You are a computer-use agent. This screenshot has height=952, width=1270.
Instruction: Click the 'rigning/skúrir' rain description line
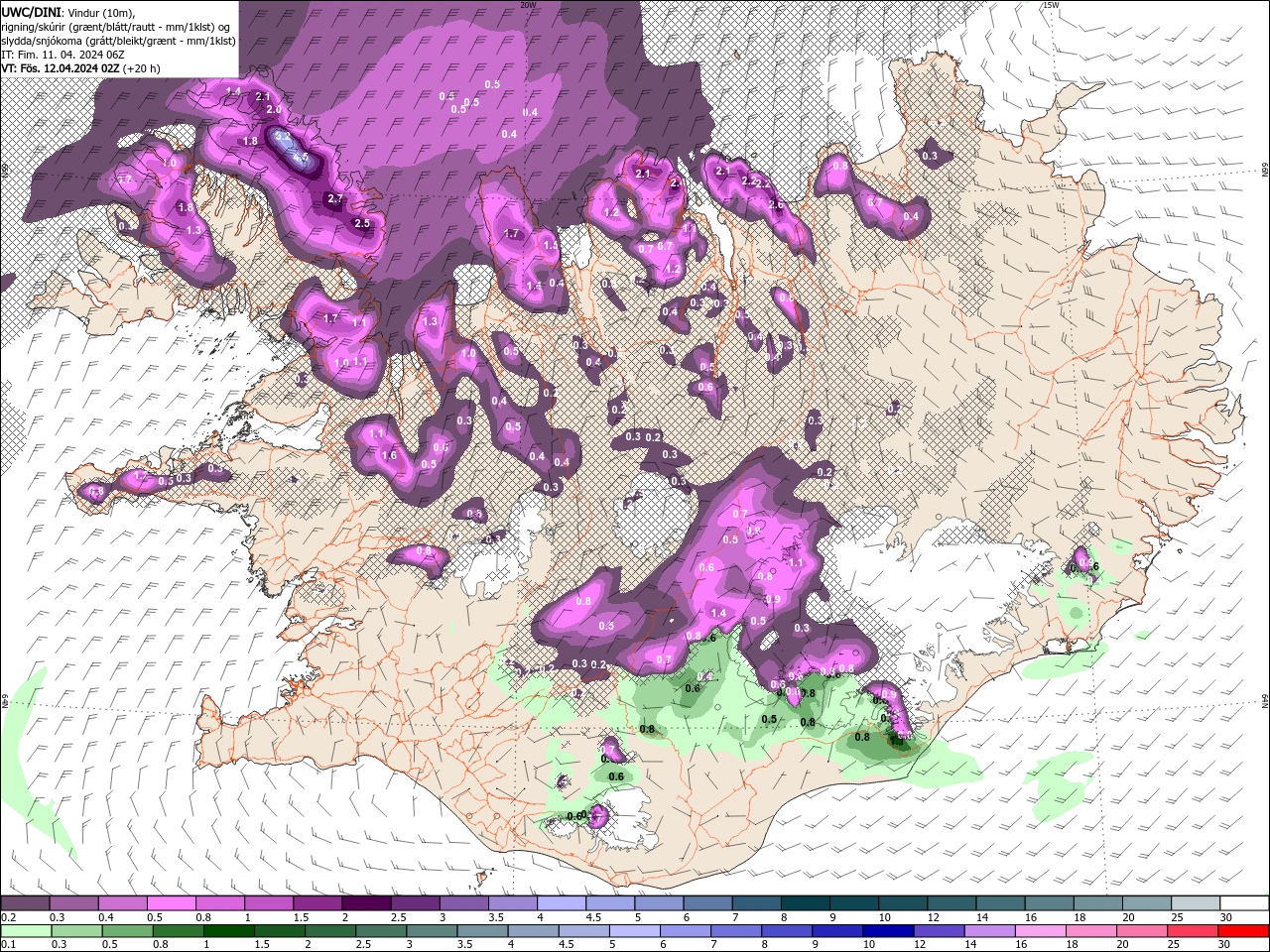[x=116, y=27]
